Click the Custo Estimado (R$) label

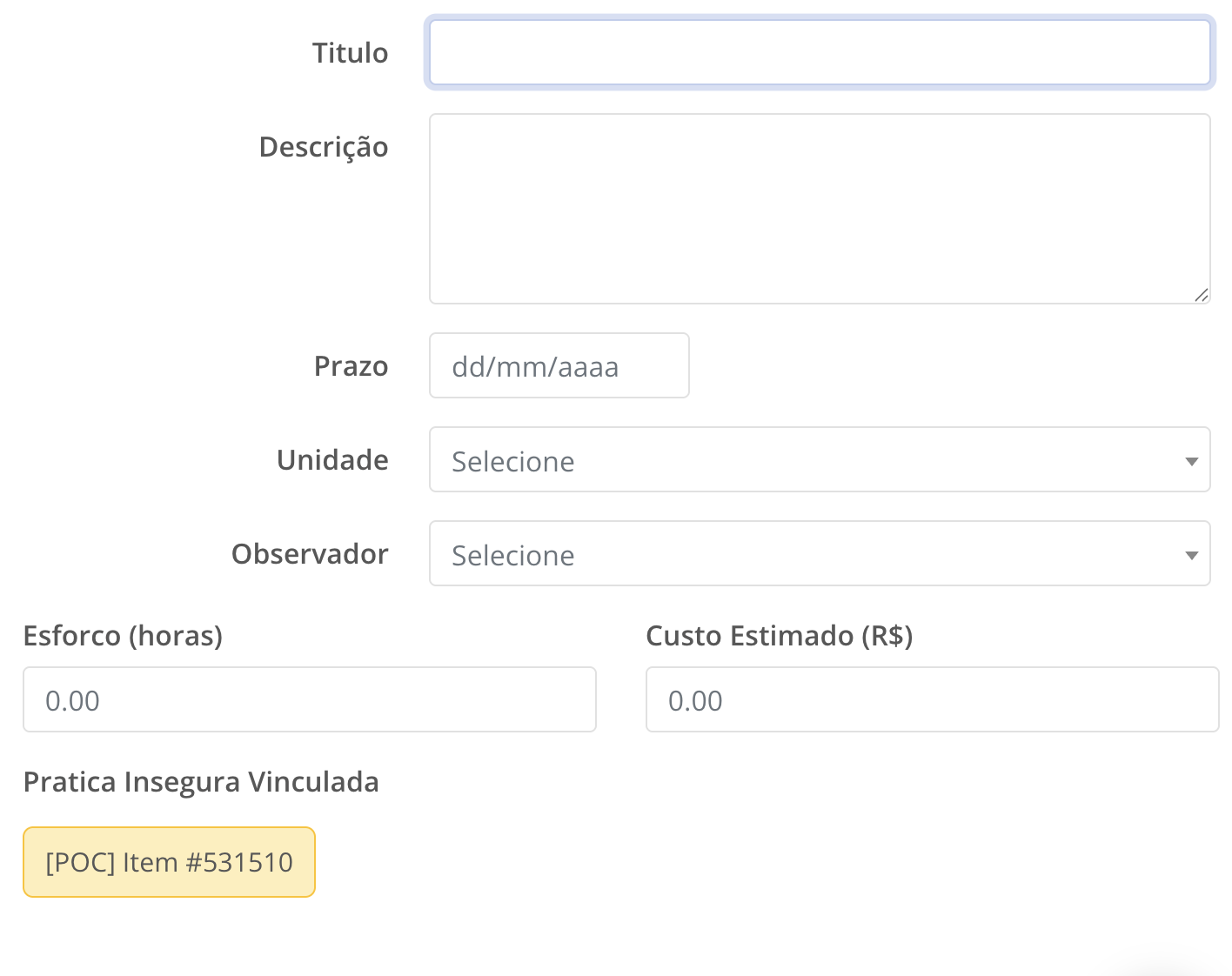[x=779, y=636]
